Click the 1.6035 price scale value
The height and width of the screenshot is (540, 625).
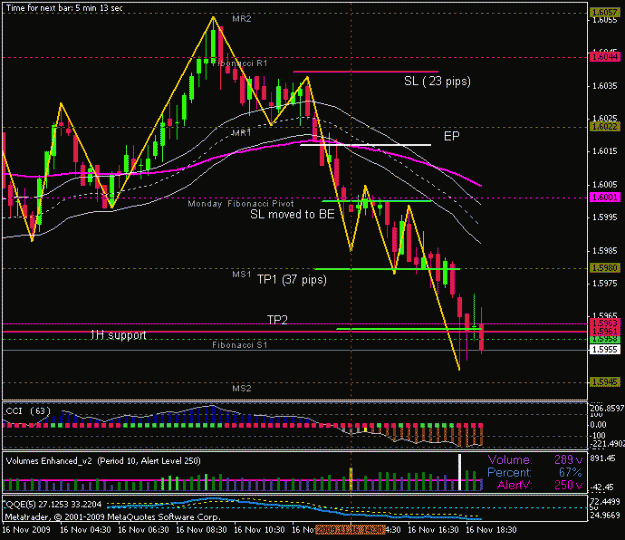pos(605,86)
